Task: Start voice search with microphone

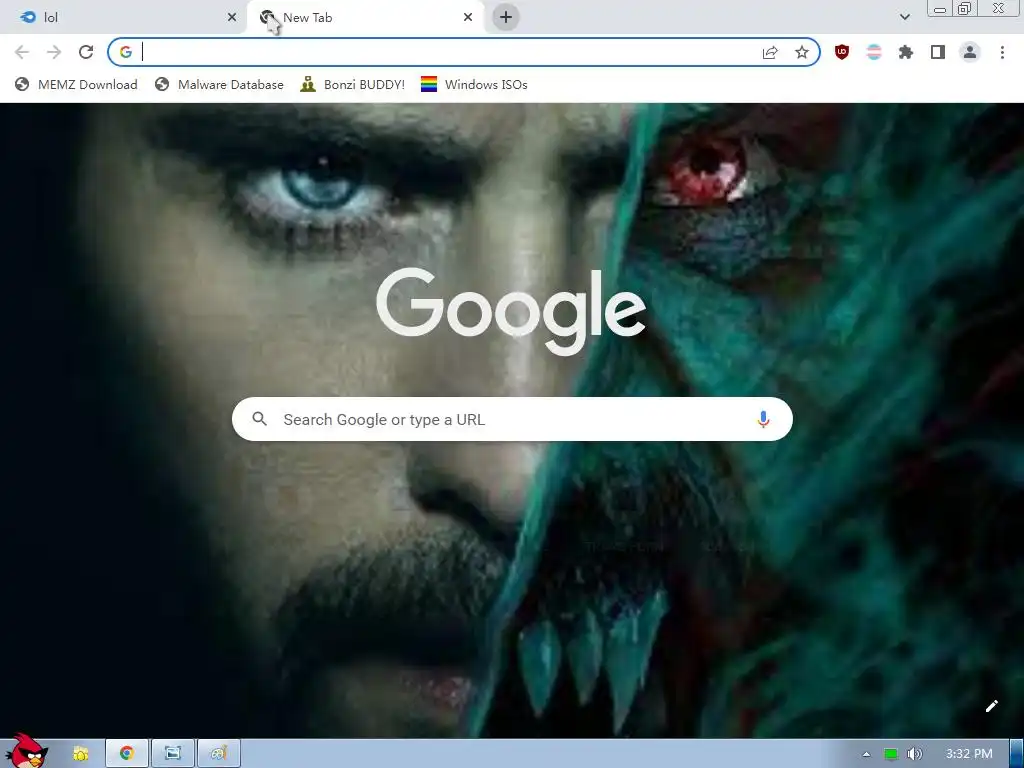Action: coord(763,419)
